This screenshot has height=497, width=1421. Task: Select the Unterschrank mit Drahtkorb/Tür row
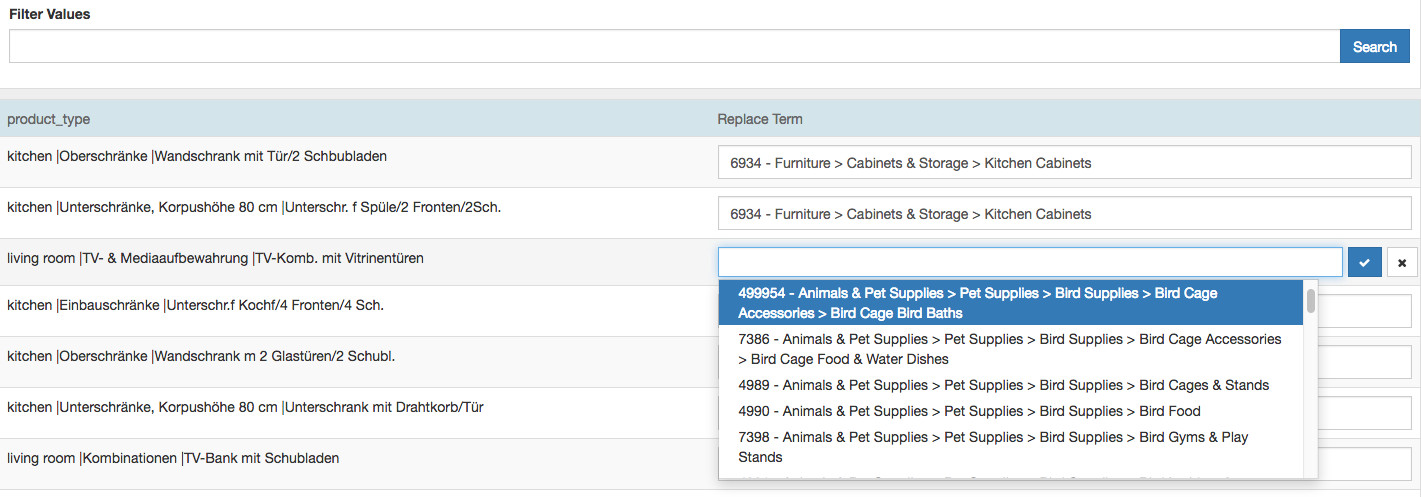coord(245,408)
